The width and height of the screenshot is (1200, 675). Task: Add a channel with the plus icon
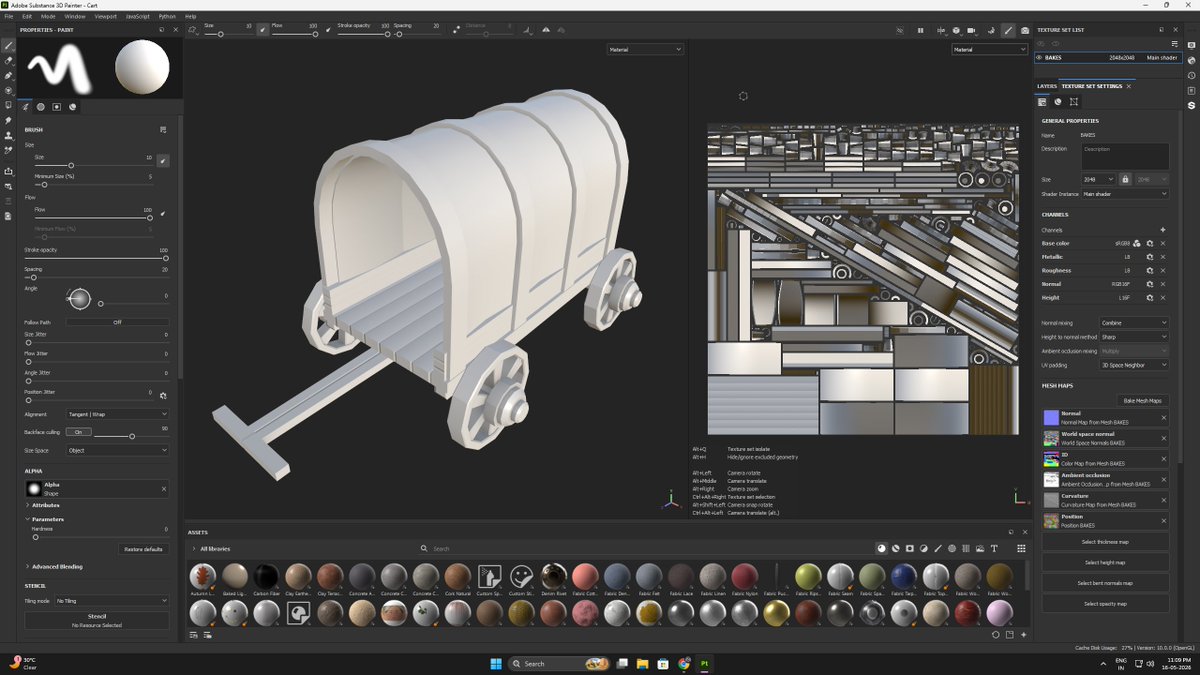click(x=1163, y=230)
